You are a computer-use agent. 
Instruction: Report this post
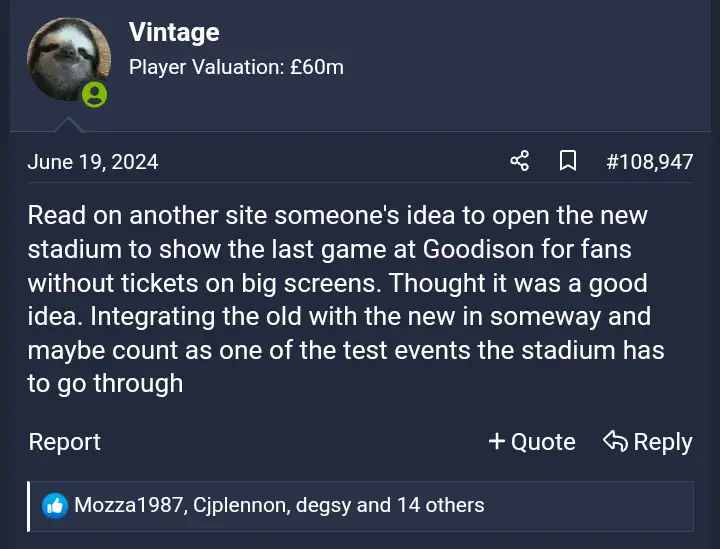point(65,442)
